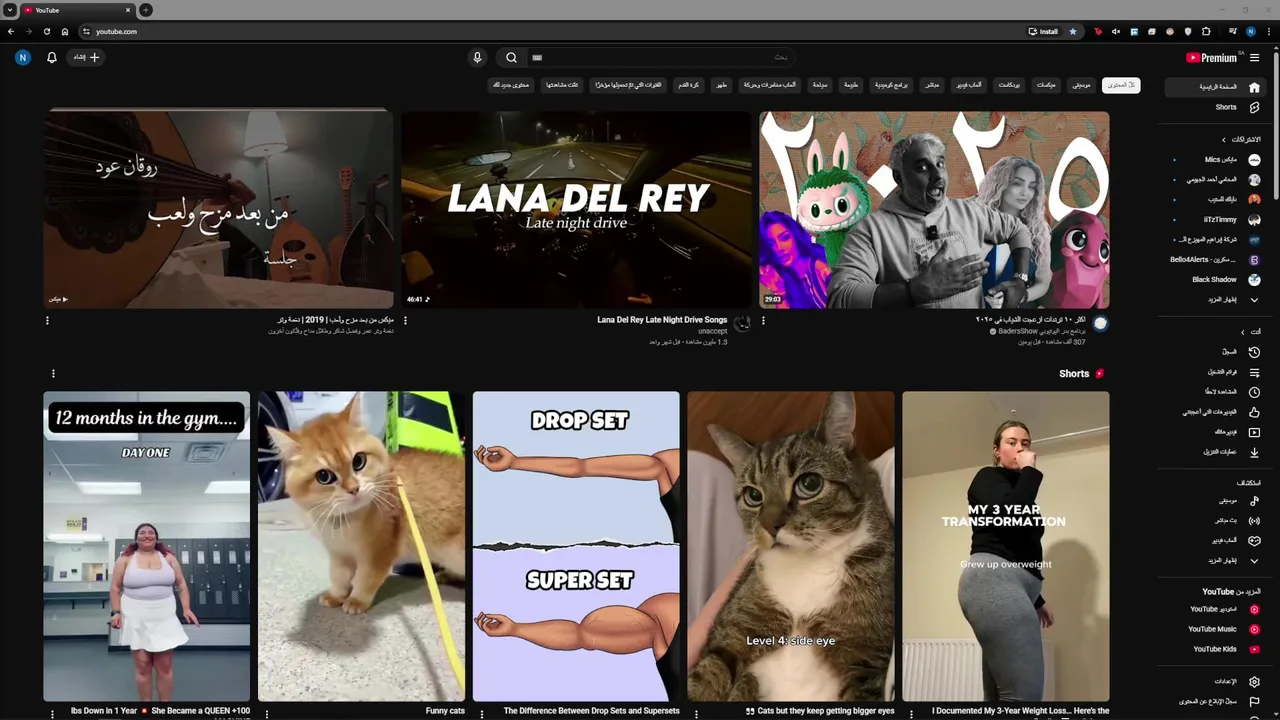The image size is (1280, 720).
Task: Select the Watched (تمّت مشاهدتها) filter chip
Action: click(562, 85)
